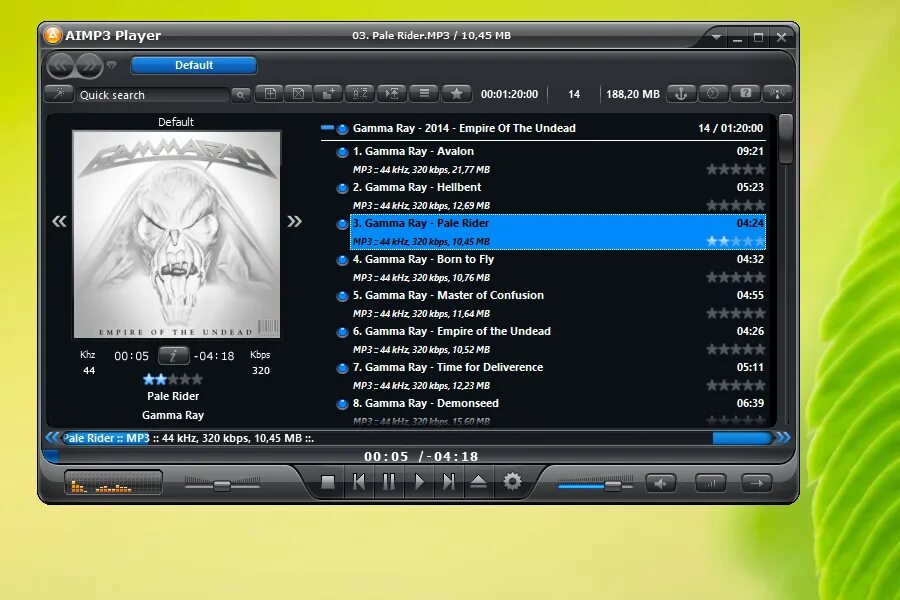
Task: Click the right arrows on info ticker
Action: 783,438
